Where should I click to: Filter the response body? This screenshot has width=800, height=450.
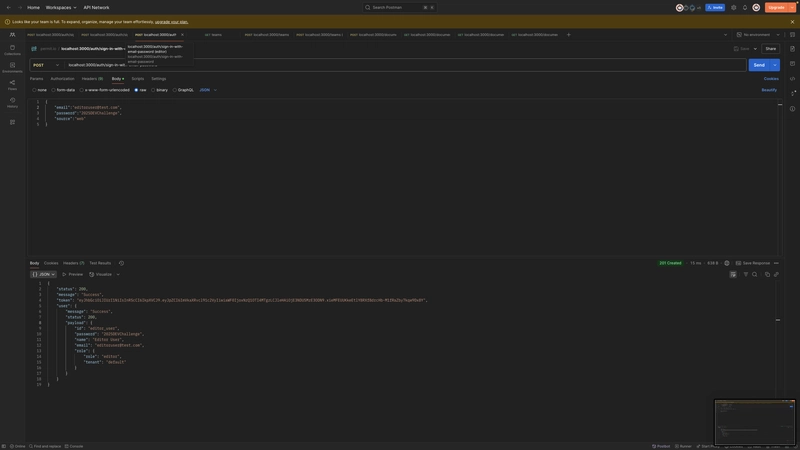[x=746, y=274]
